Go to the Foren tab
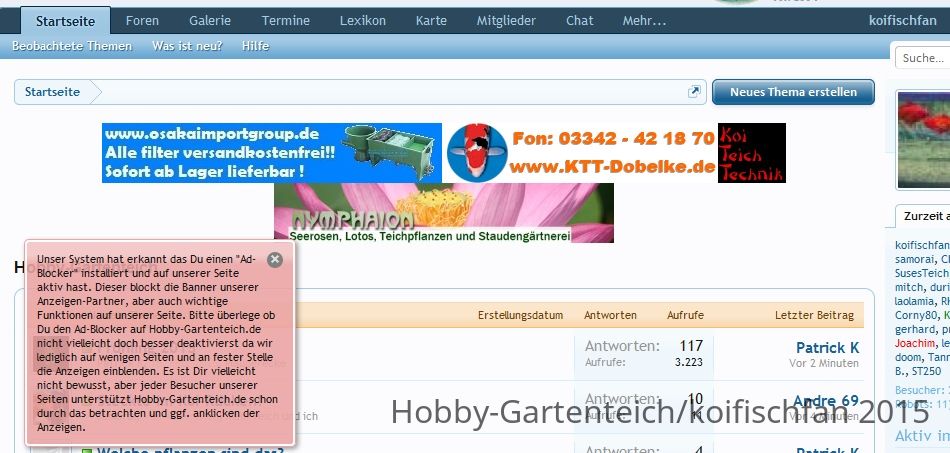 coord(142,21)
